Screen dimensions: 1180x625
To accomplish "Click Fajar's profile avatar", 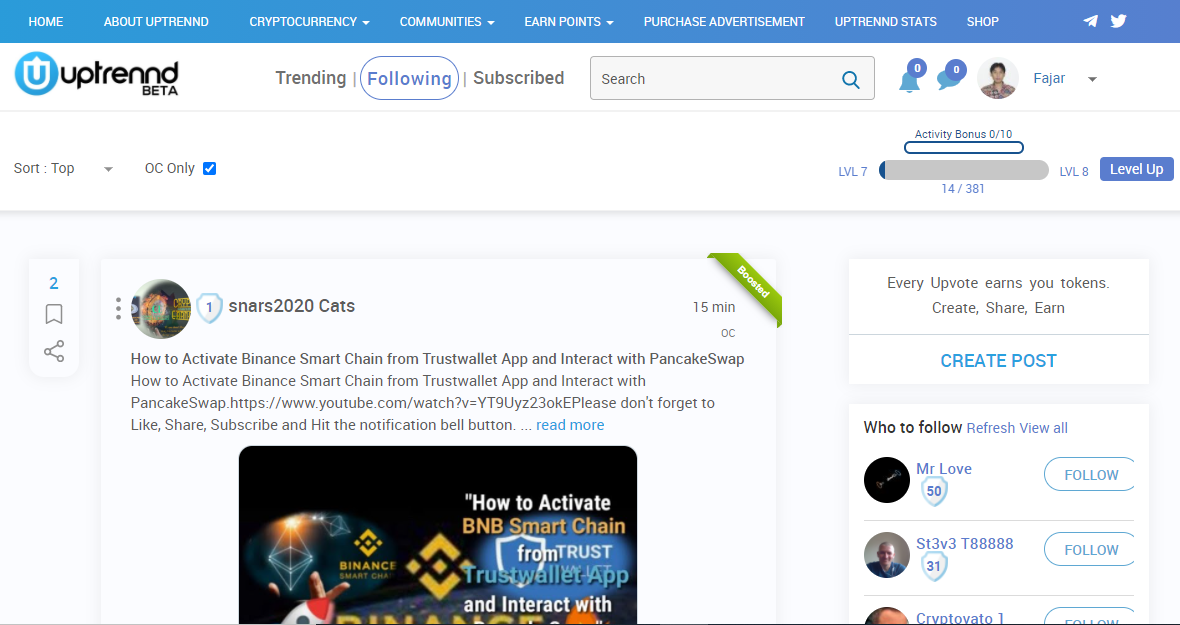I will click(x=998, y=78).
